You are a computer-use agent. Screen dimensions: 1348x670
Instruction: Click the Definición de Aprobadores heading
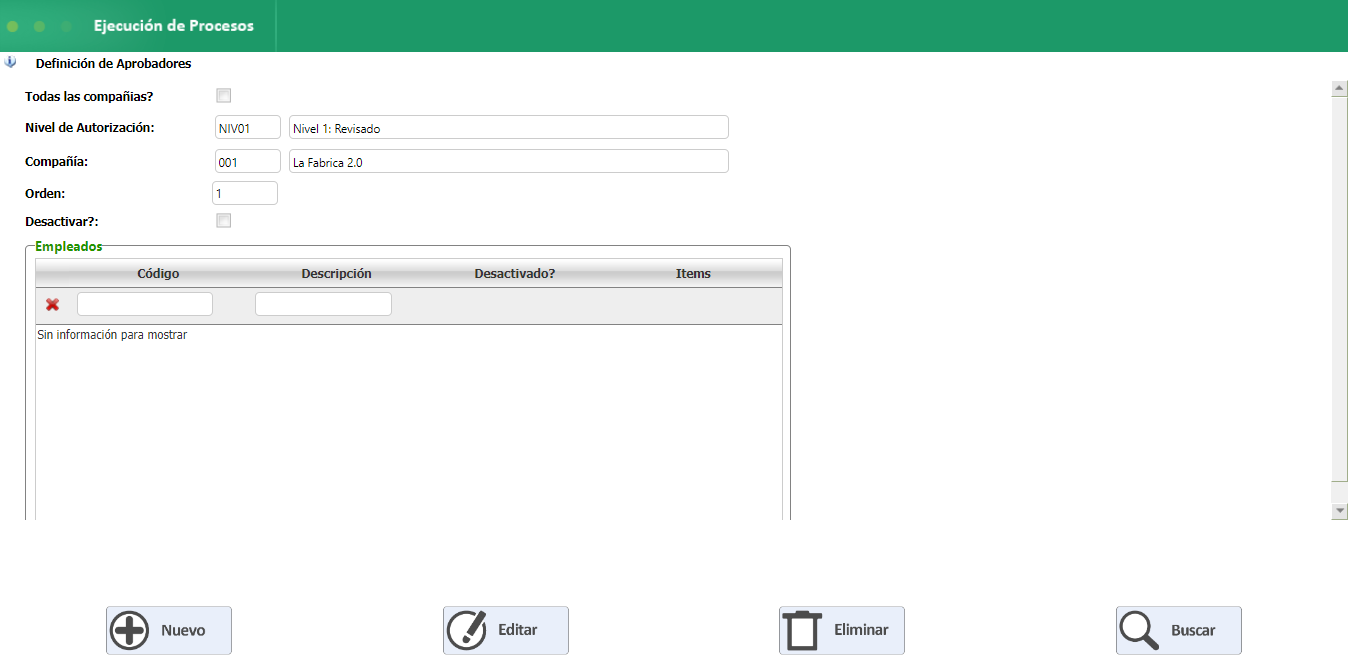coord(113,63)
